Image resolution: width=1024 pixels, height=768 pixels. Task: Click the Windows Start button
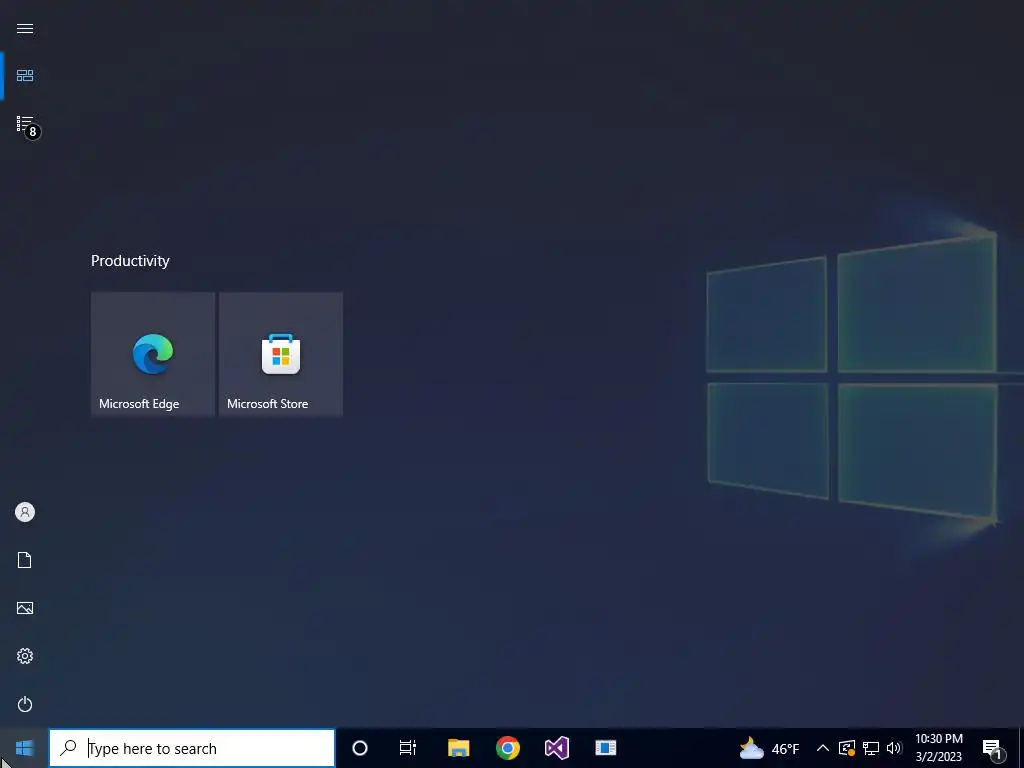coord(24,748)
